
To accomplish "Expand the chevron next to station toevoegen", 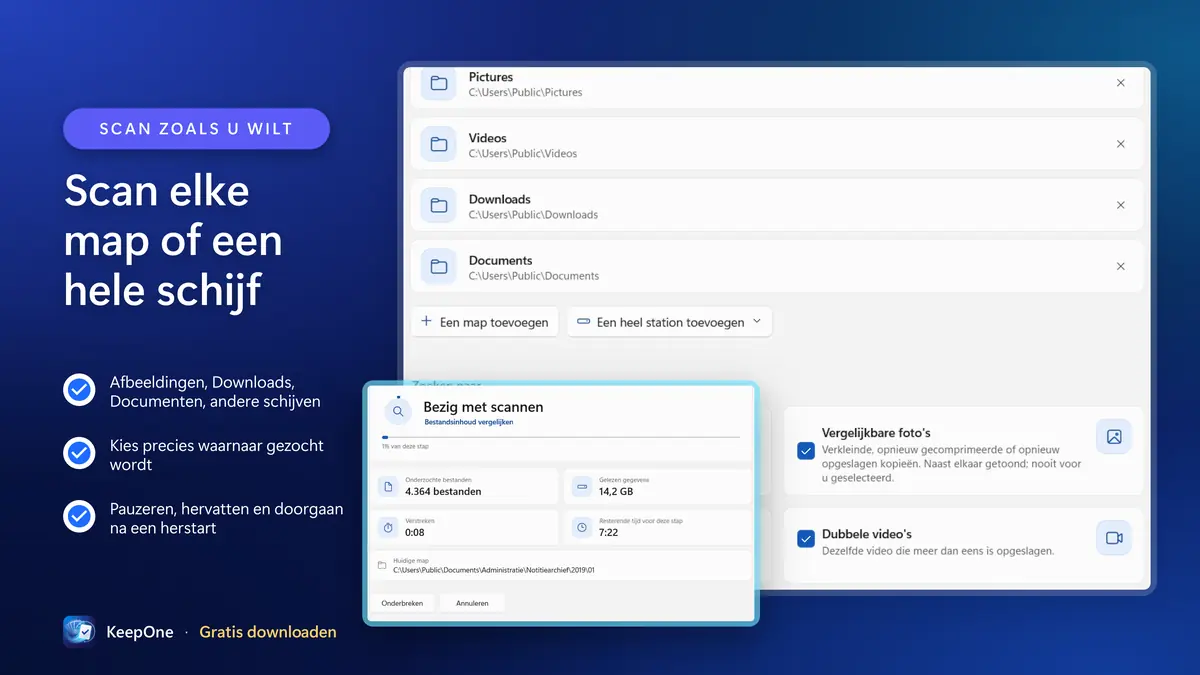I will [x=757, y=321].
